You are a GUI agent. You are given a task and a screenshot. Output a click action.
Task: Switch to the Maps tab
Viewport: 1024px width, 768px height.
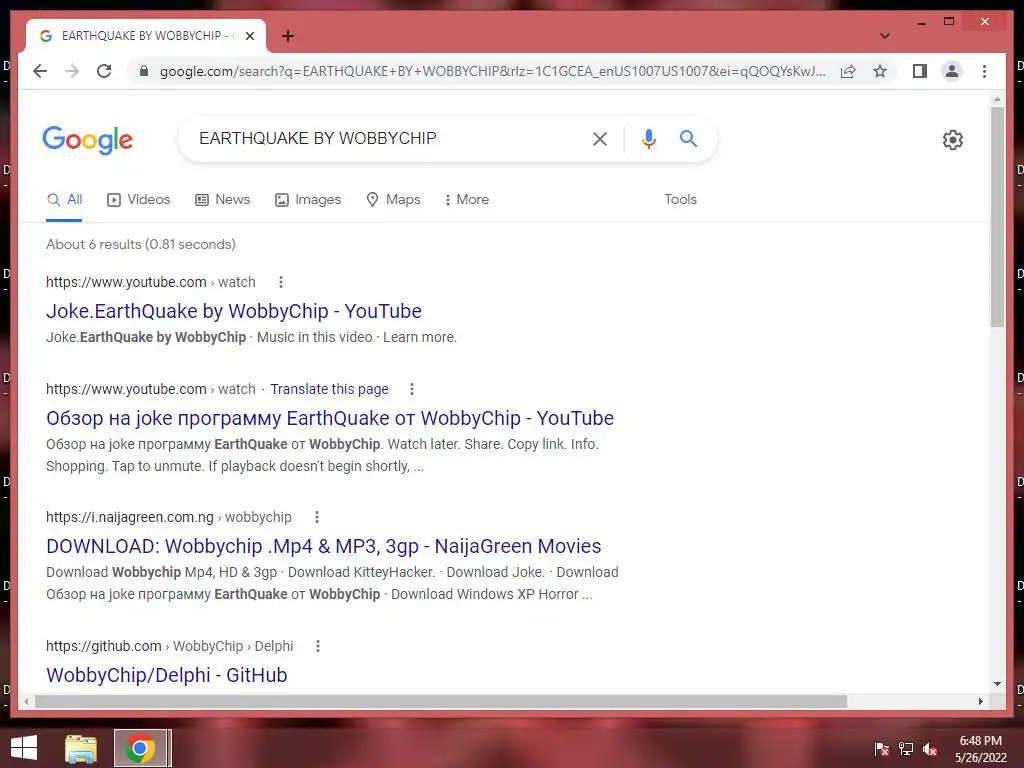393,200
